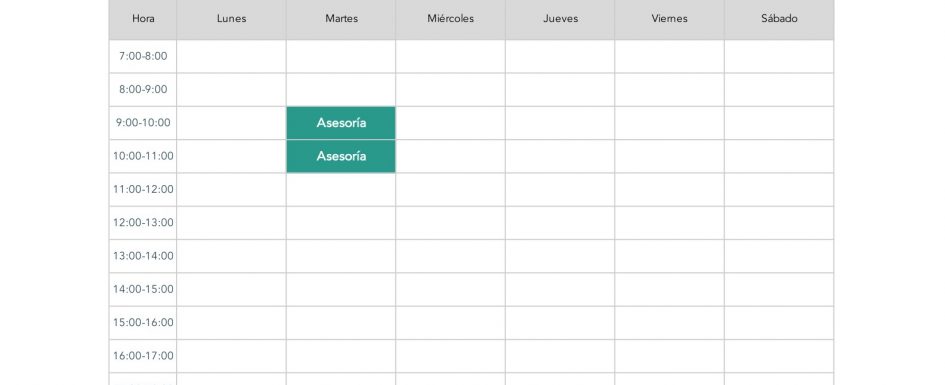Click the Viernes column header
The width and height of the screenshot is (945, 385).
670,19
